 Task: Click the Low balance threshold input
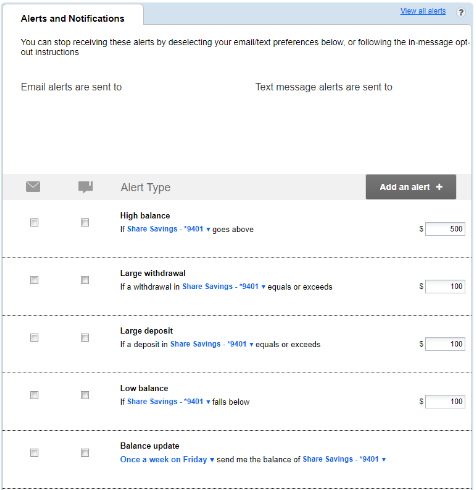pyautogui.click(x=445, y=401)
